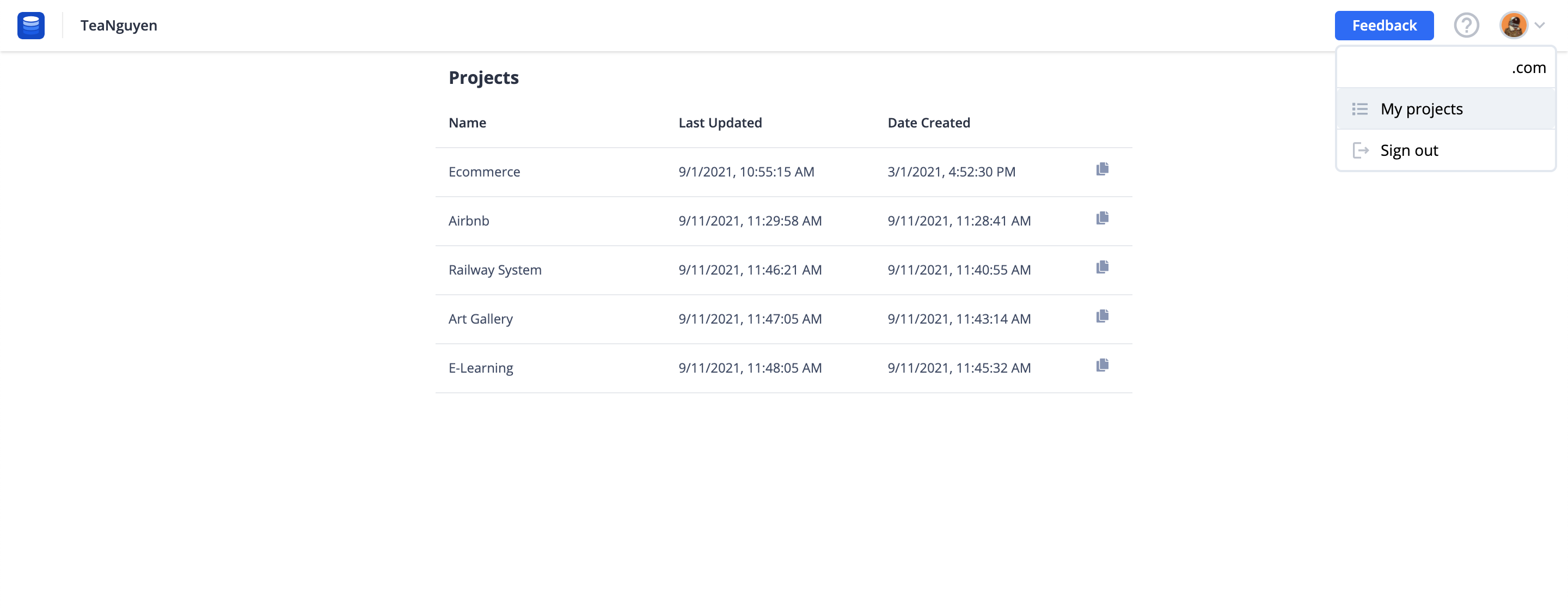Viewport: 1568px width, 608px height.
Task: Open the E-Learning project
Action: 480,368
